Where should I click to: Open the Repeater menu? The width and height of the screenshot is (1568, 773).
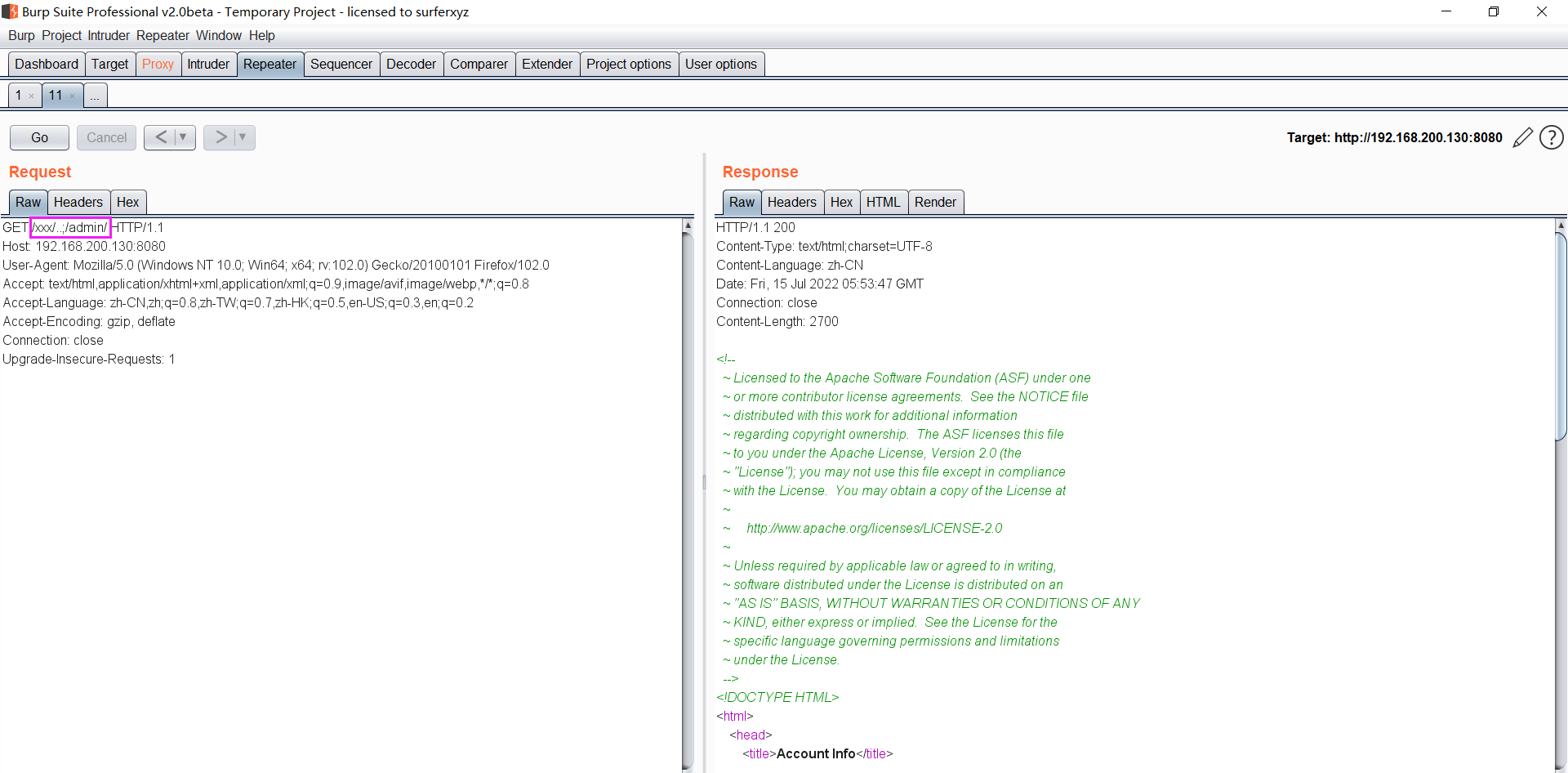click(x=163, y=35)
